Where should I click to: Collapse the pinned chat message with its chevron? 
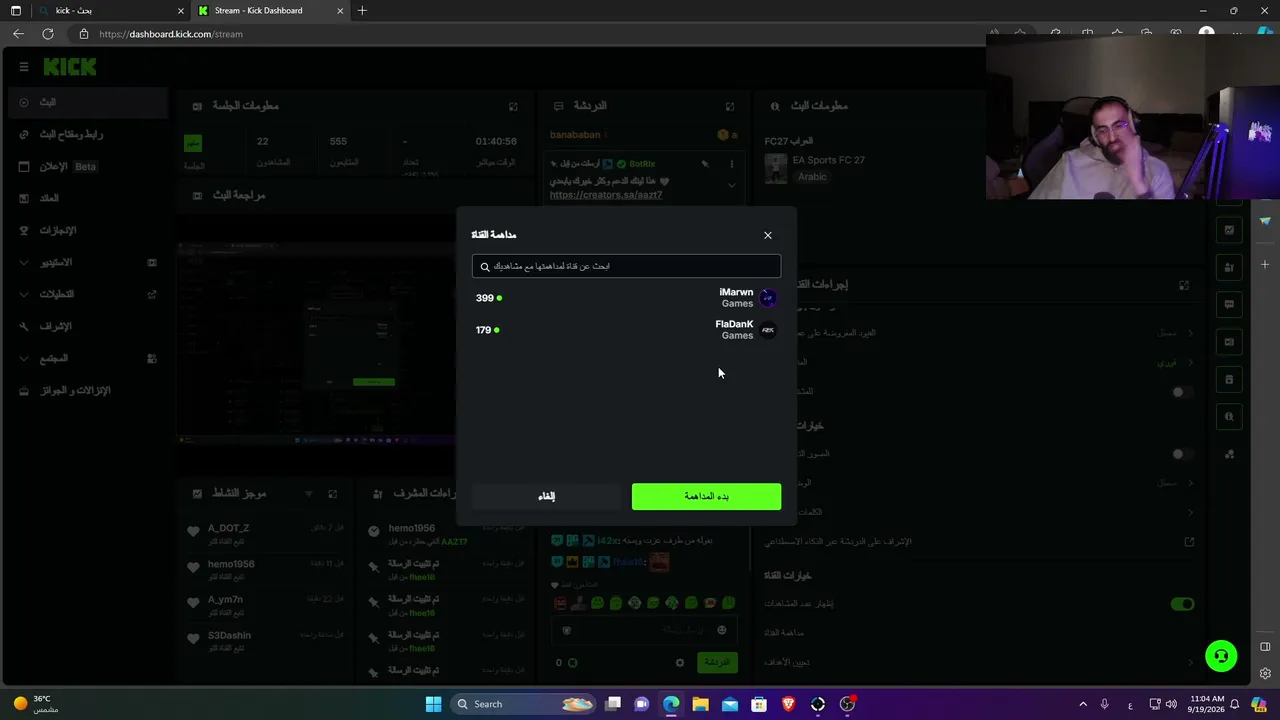(731, 185)
